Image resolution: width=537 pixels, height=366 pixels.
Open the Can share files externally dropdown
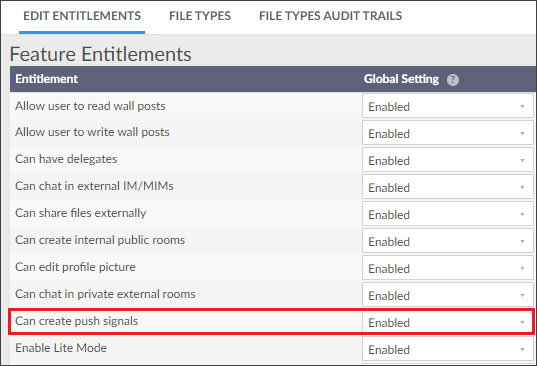tap(448, 215)
